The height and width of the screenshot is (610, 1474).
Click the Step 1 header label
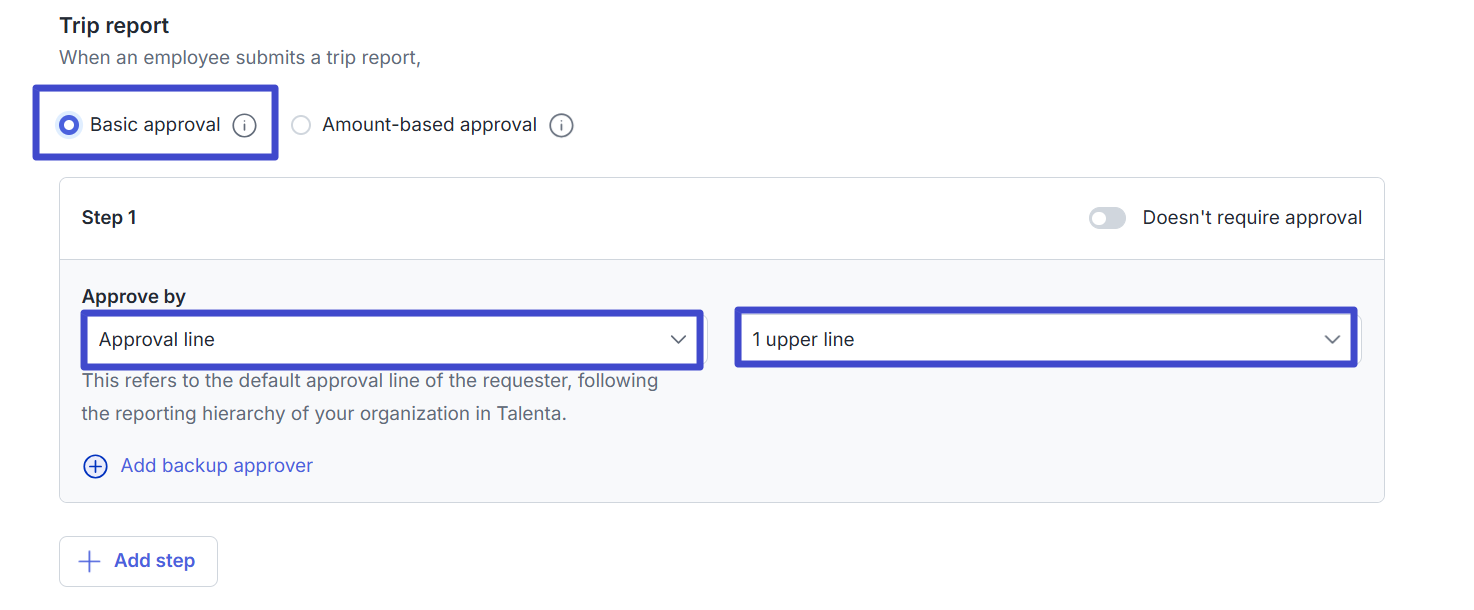tap(109, 218)
